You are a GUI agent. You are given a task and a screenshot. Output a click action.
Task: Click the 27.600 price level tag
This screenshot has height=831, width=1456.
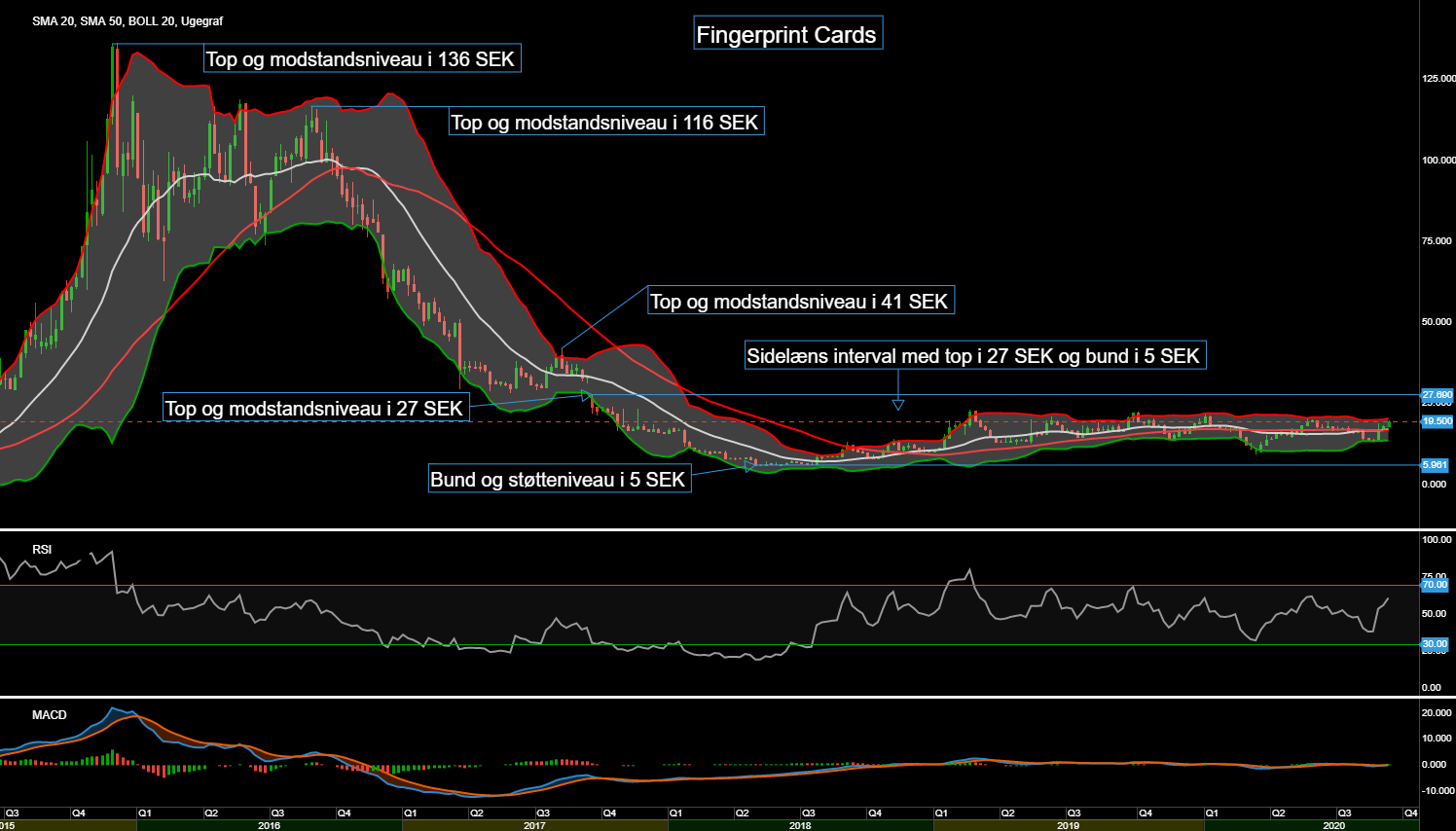(1437, 395)
